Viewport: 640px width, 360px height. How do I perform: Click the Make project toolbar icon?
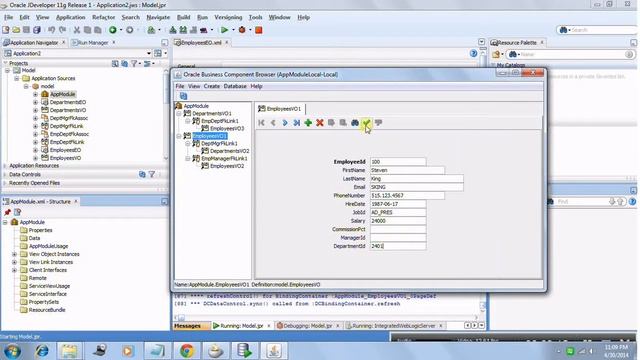click(173, 30)
